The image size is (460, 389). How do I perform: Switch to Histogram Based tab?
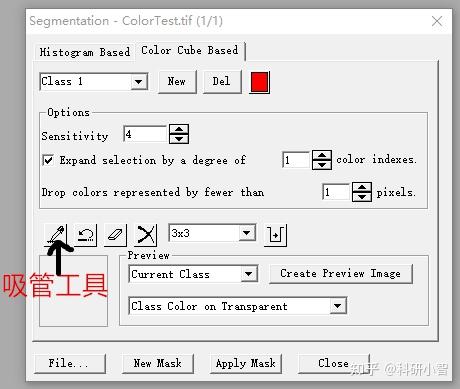[x=85, y=52]
